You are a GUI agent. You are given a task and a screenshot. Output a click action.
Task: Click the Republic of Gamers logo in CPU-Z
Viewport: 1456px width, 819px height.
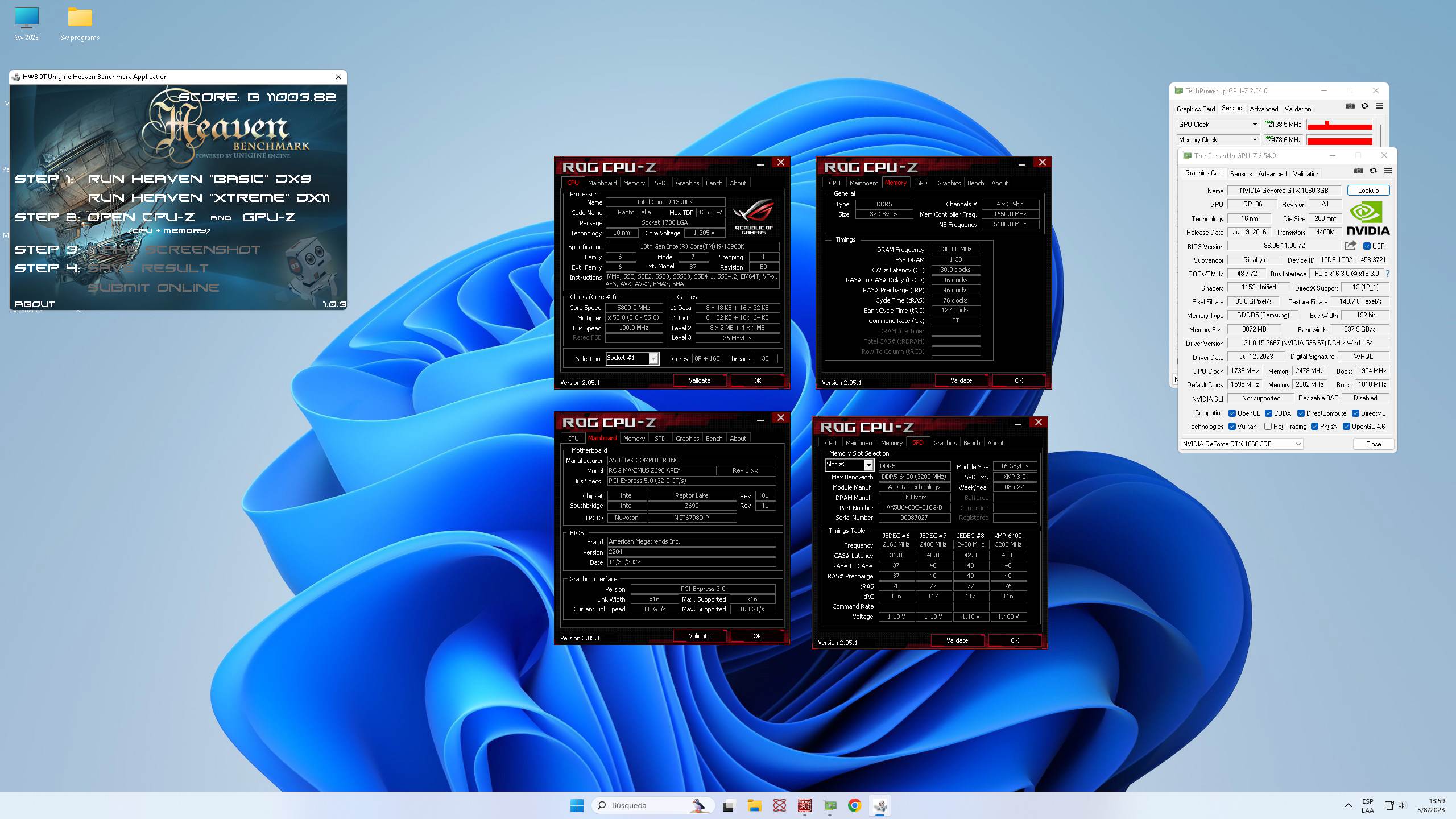pyautogui.click(x=754, y=217)
